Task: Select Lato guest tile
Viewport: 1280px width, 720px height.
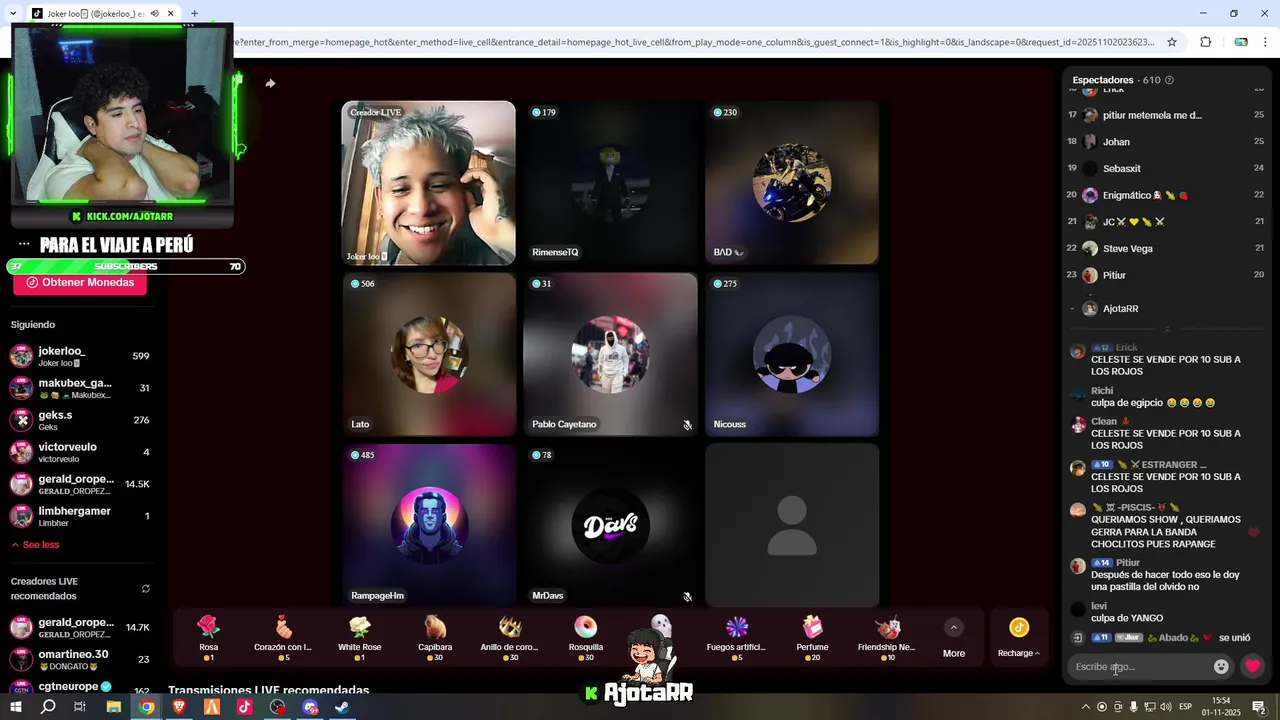Action: click(x=428, y=355)
